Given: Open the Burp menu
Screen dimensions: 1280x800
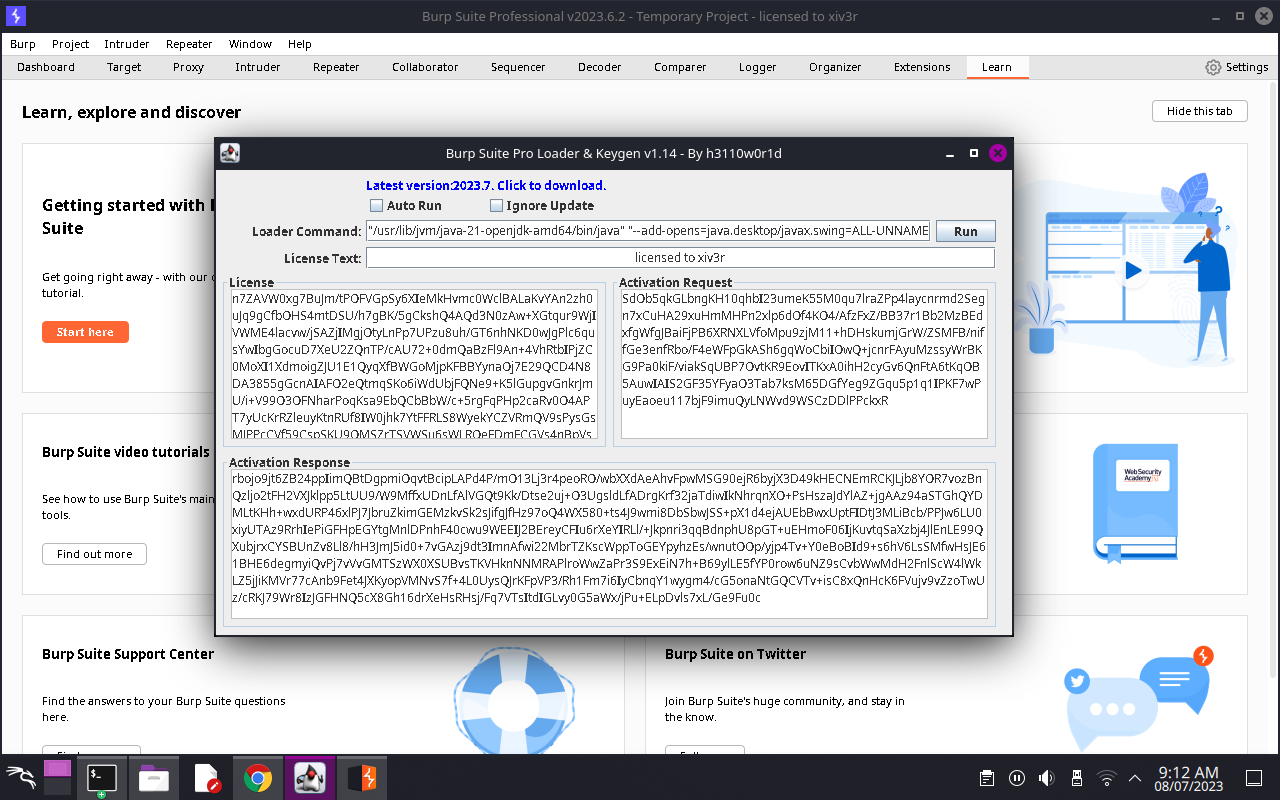Looking at the screenshot, I should [x=22, y=44].
